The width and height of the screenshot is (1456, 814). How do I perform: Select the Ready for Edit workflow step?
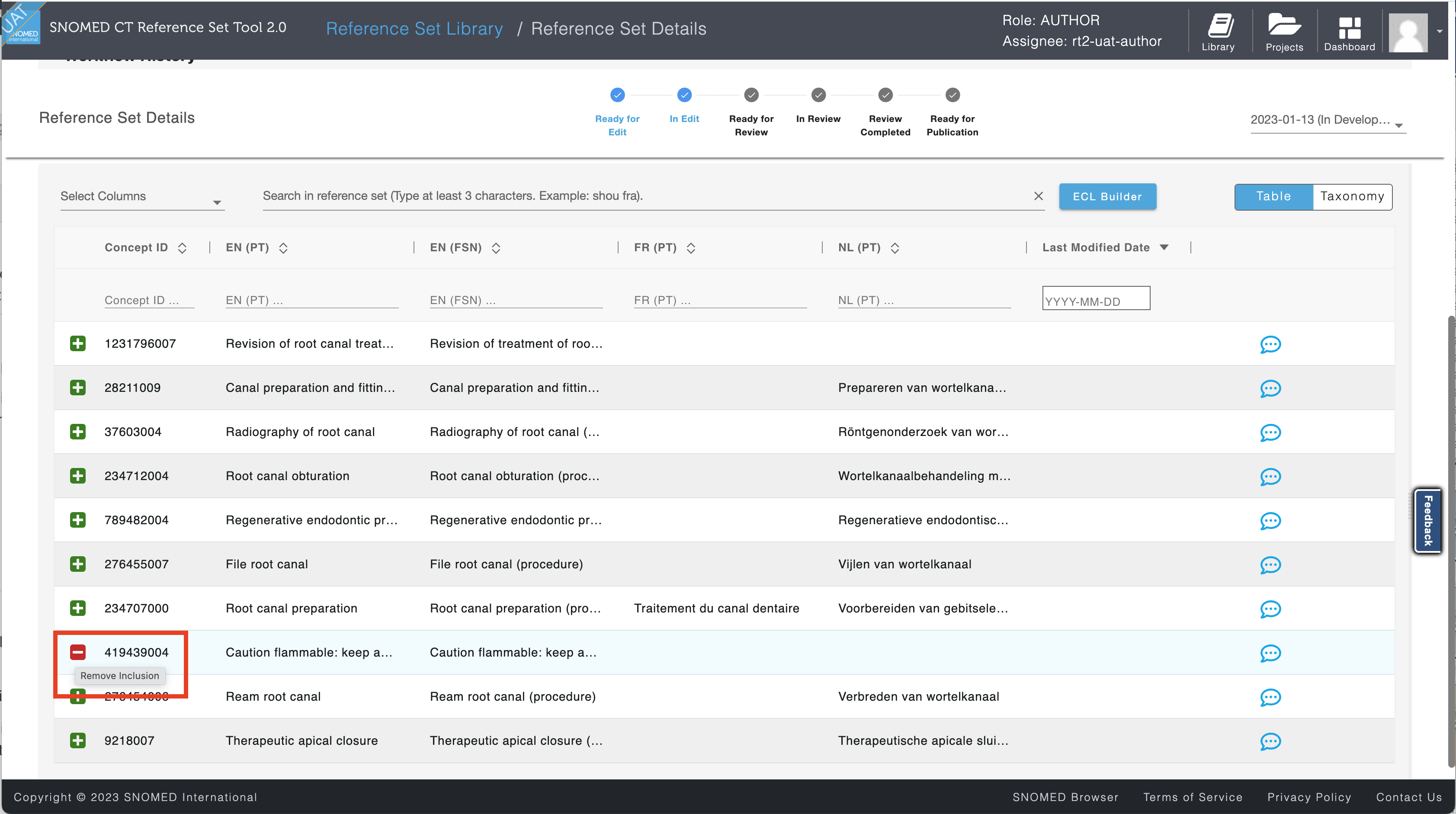pos(617,95)
